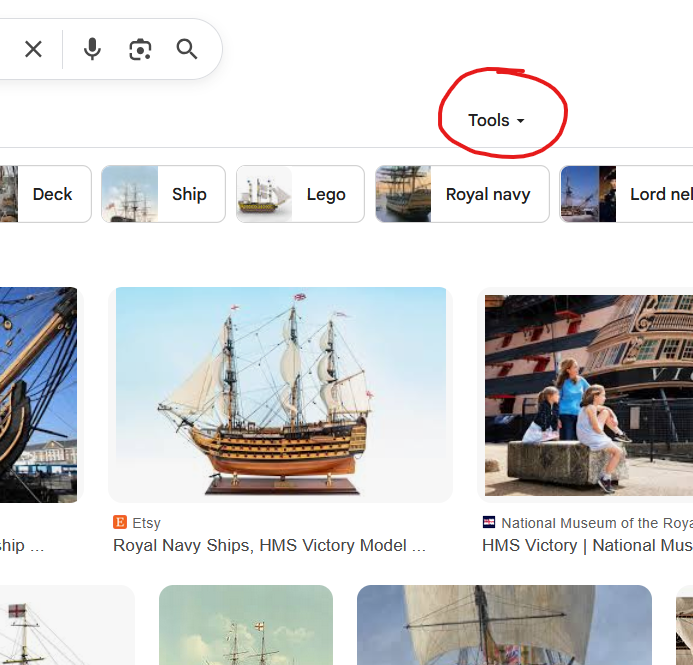Clear the search box with X icon
693x665 pixels.
coord(34,49)
